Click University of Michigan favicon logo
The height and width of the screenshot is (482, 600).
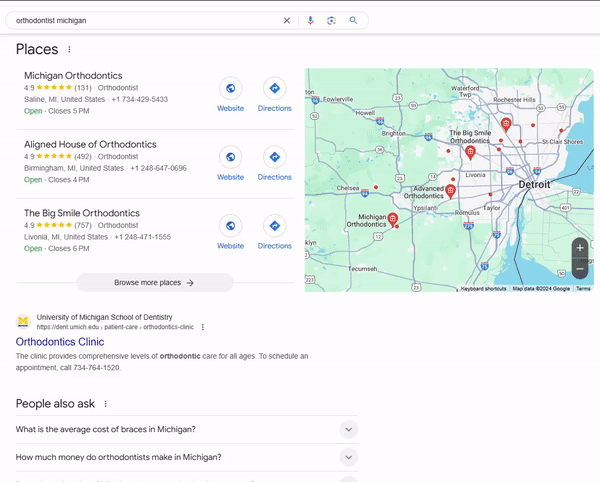(x=23, y=321)
